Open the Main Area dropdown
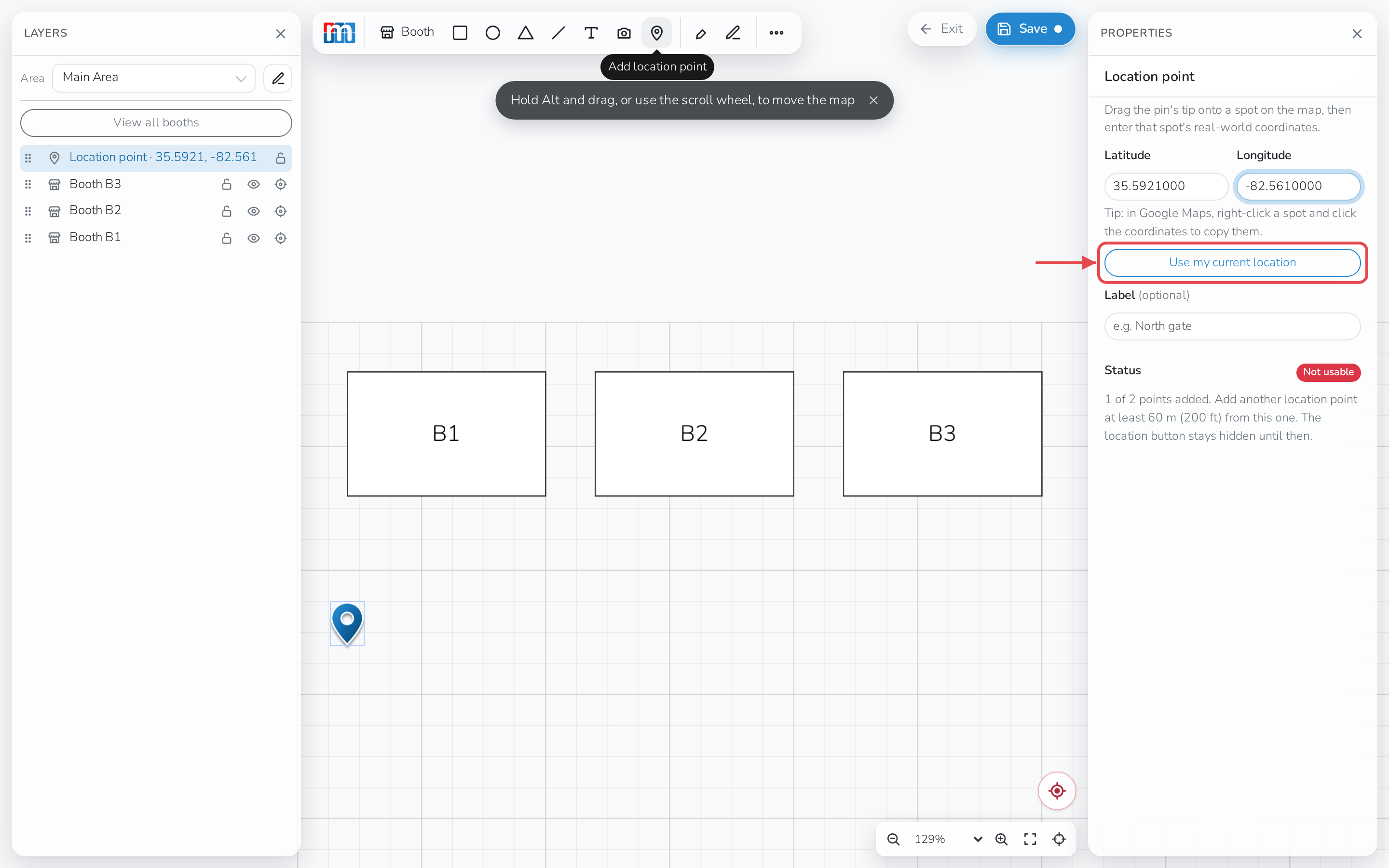Viewport: 1389px width, 868px height. (x=154, y=78)
